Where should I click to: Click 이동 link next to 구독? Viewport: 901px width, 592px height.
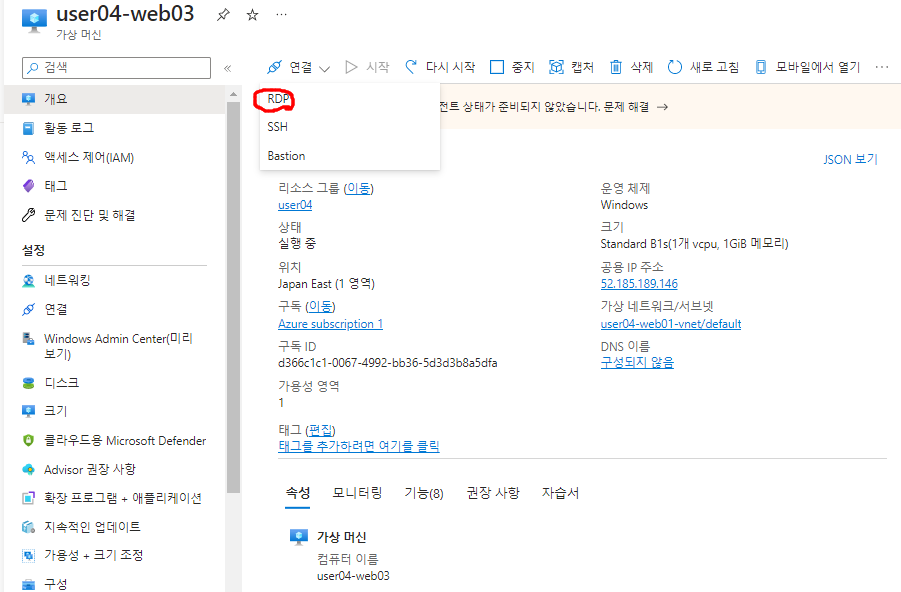(320, 306)
